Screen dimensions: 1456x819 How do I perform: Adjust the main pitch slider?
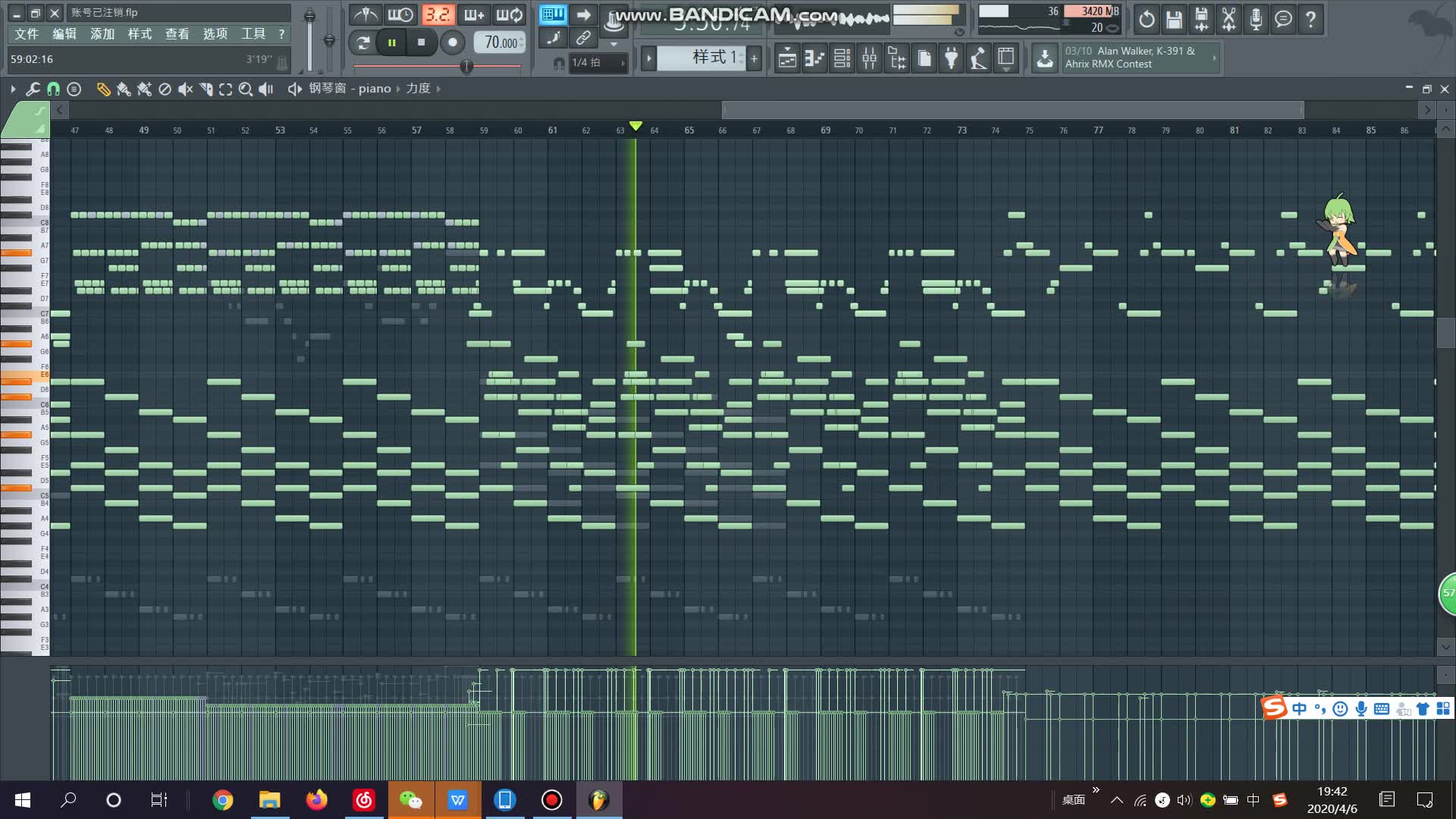point(329,39)
